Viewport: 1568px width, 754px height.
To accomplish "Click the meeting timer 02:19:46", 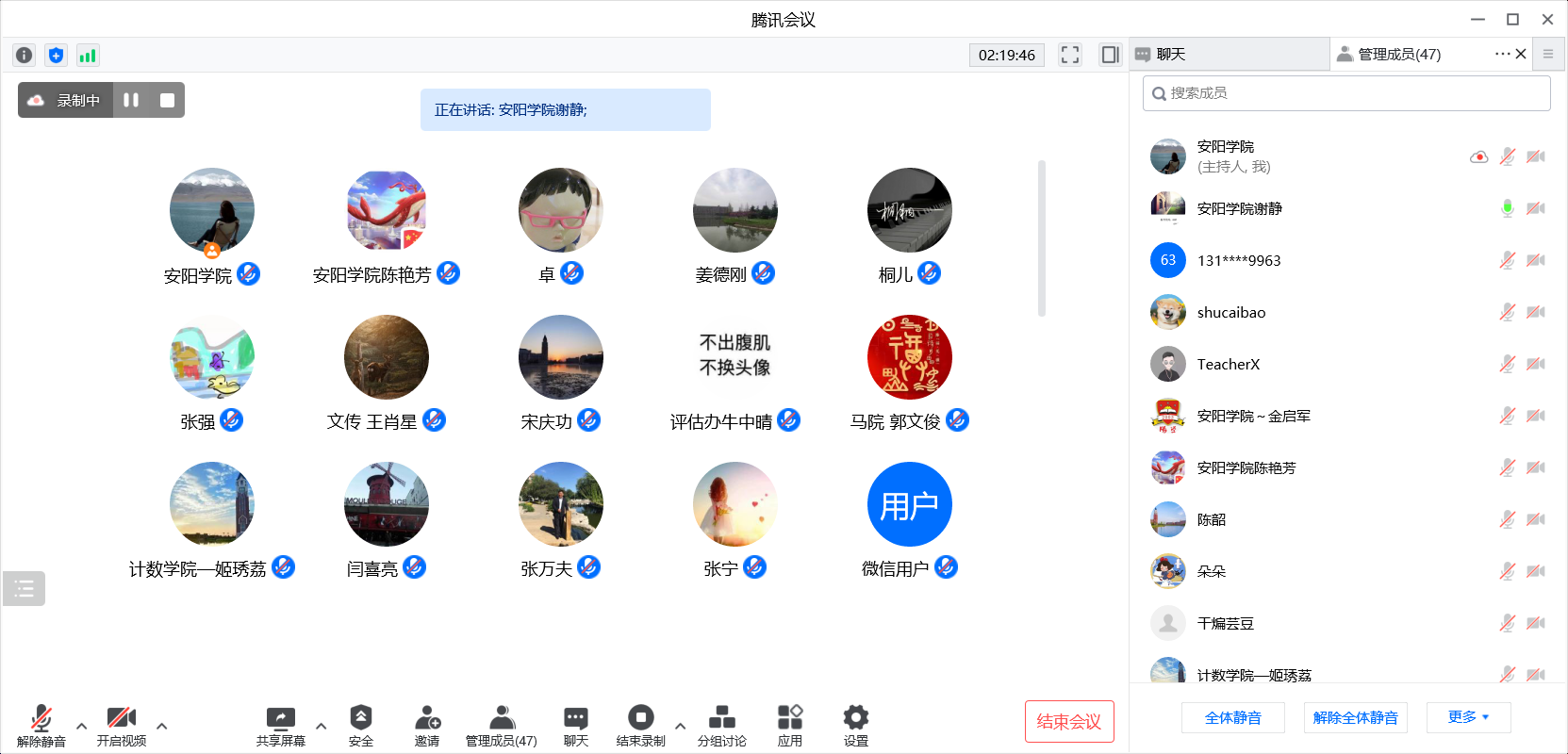I will click(x=1007, y=55).
